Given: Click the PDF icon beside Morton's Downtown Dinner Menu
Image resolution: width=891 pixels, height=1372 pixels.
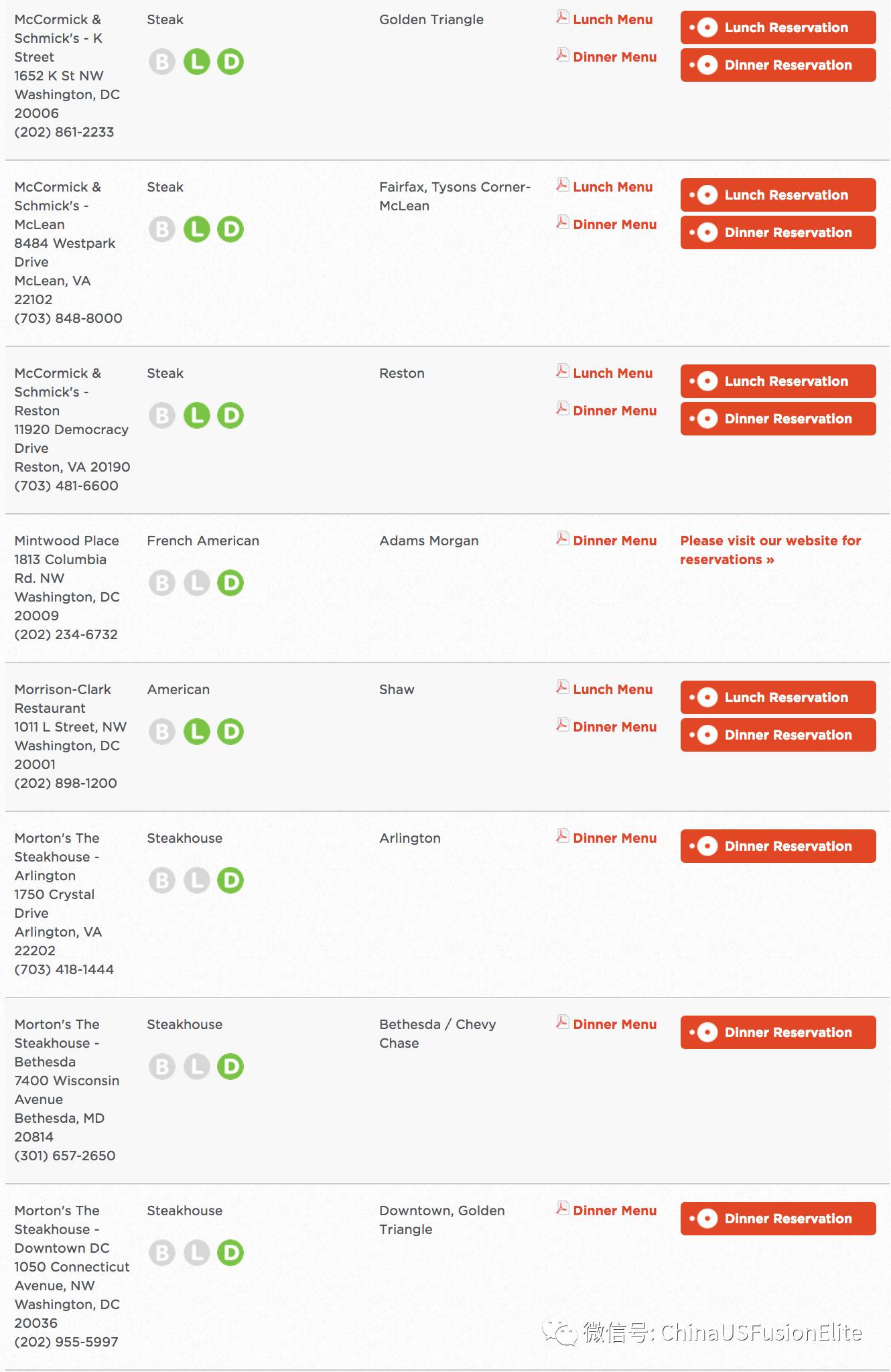Looking at the screenshot, I should tap(563, 1209).
